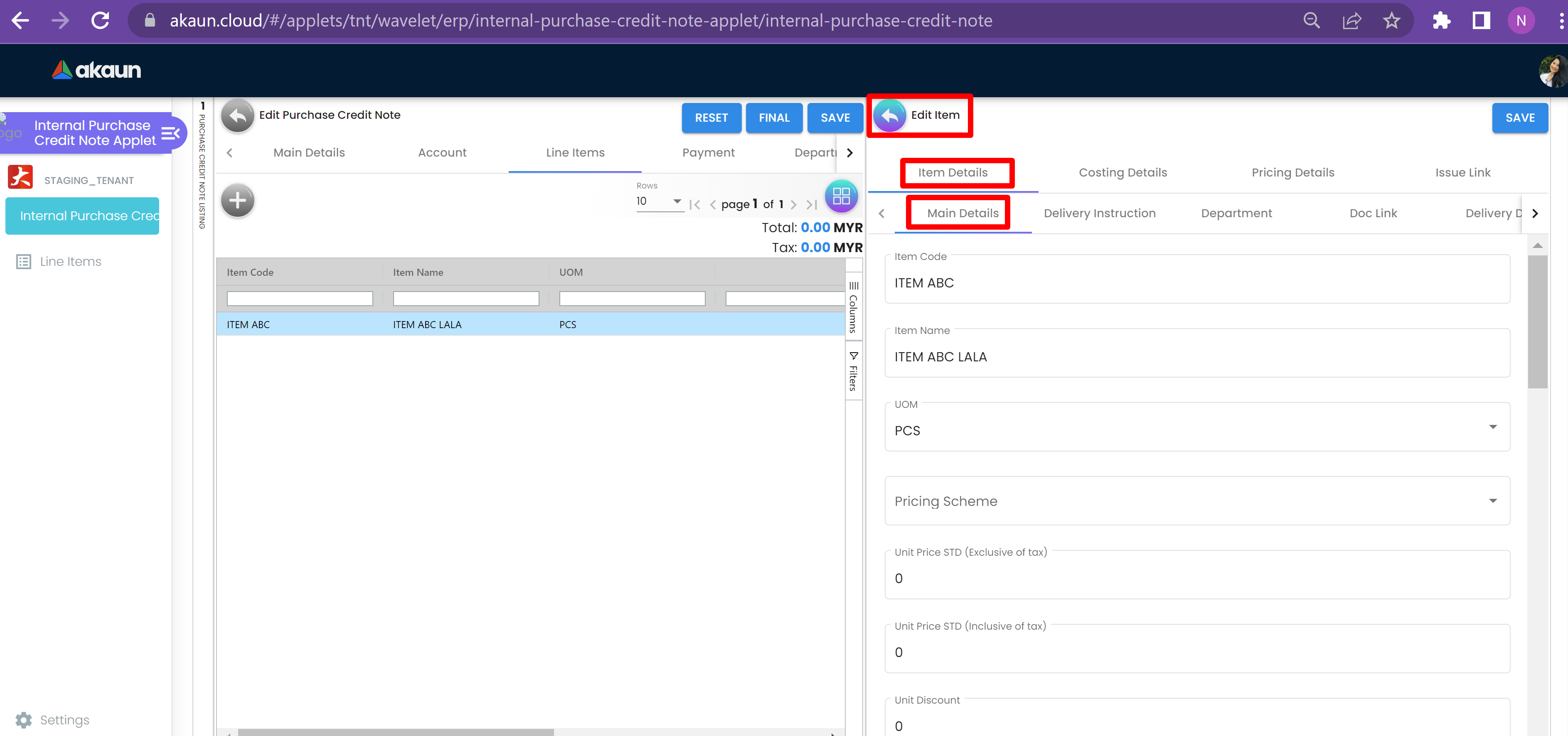Switch to Costing Details tab
The width and height of the screenshot is (1568, 736).
(1122, 173)
